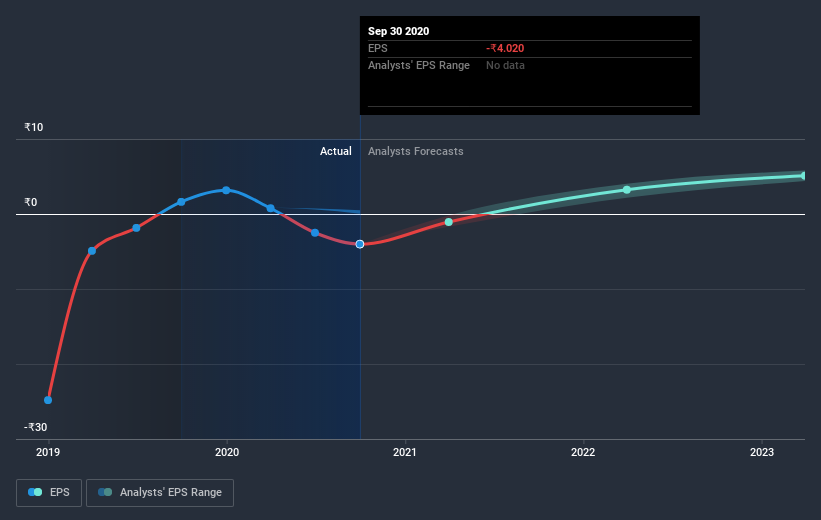Select the 'Sep 30 2020' tooltip date

pyautogui.click(x=398, y=31)
